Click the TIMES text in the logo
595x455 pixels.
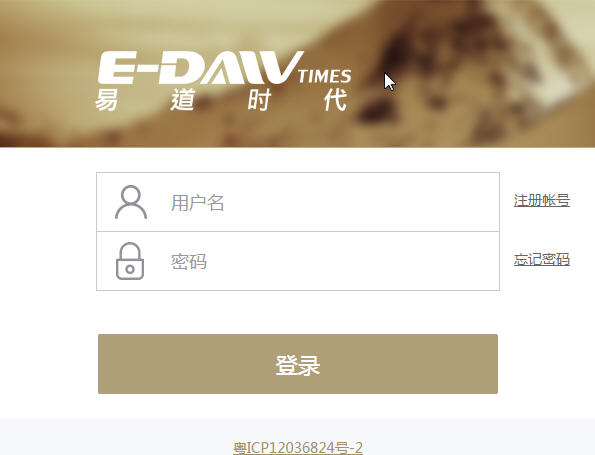324,76
